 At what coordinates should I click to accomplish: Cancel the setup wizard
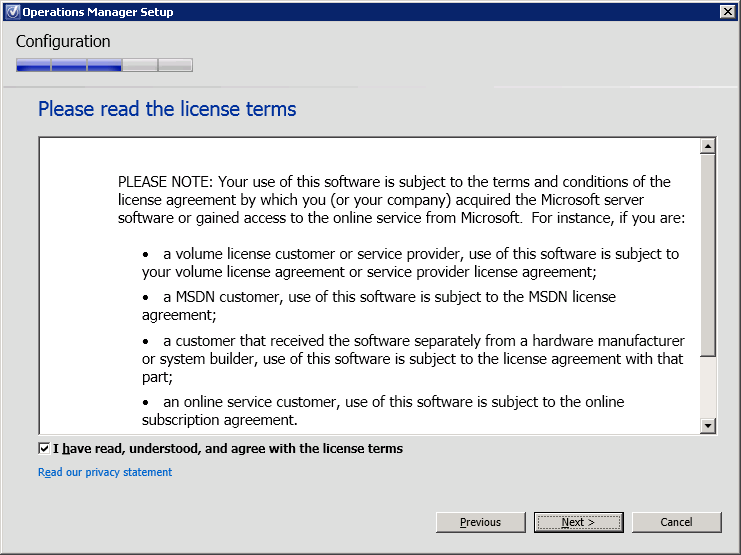pyautogui.click(x=676, y=522)
